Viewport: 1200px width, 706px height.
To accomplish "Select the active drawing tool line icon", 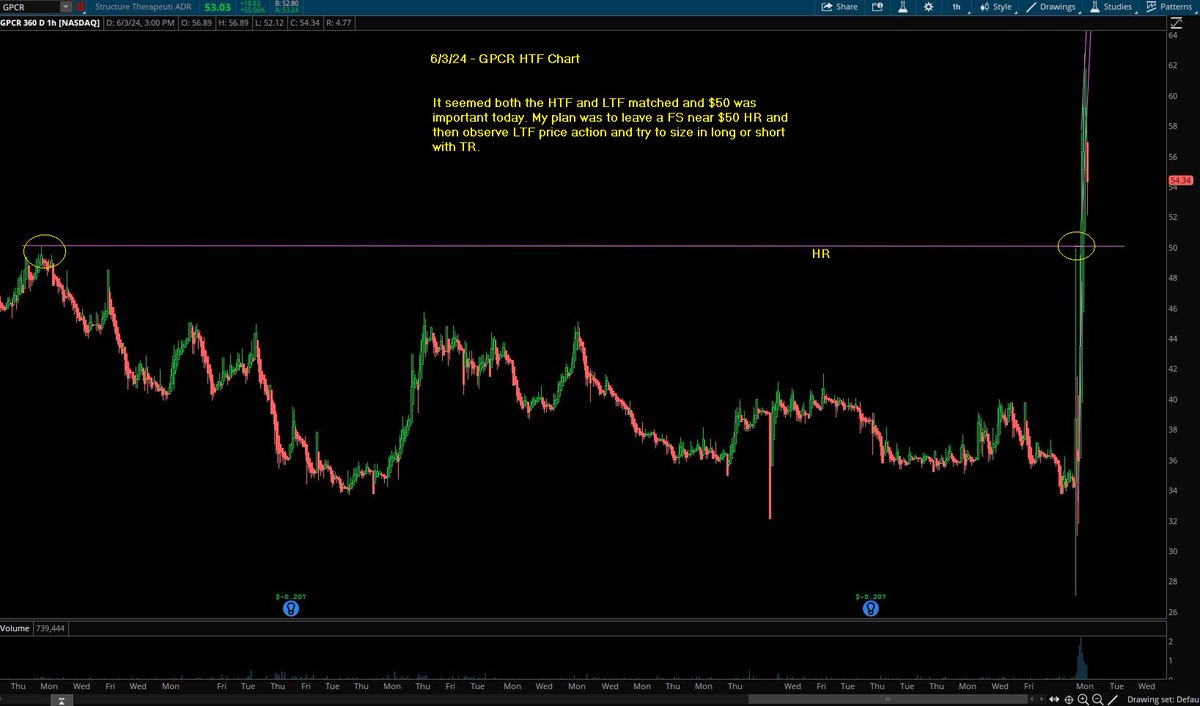I will pyautogui.click(x=1113, y=700).
